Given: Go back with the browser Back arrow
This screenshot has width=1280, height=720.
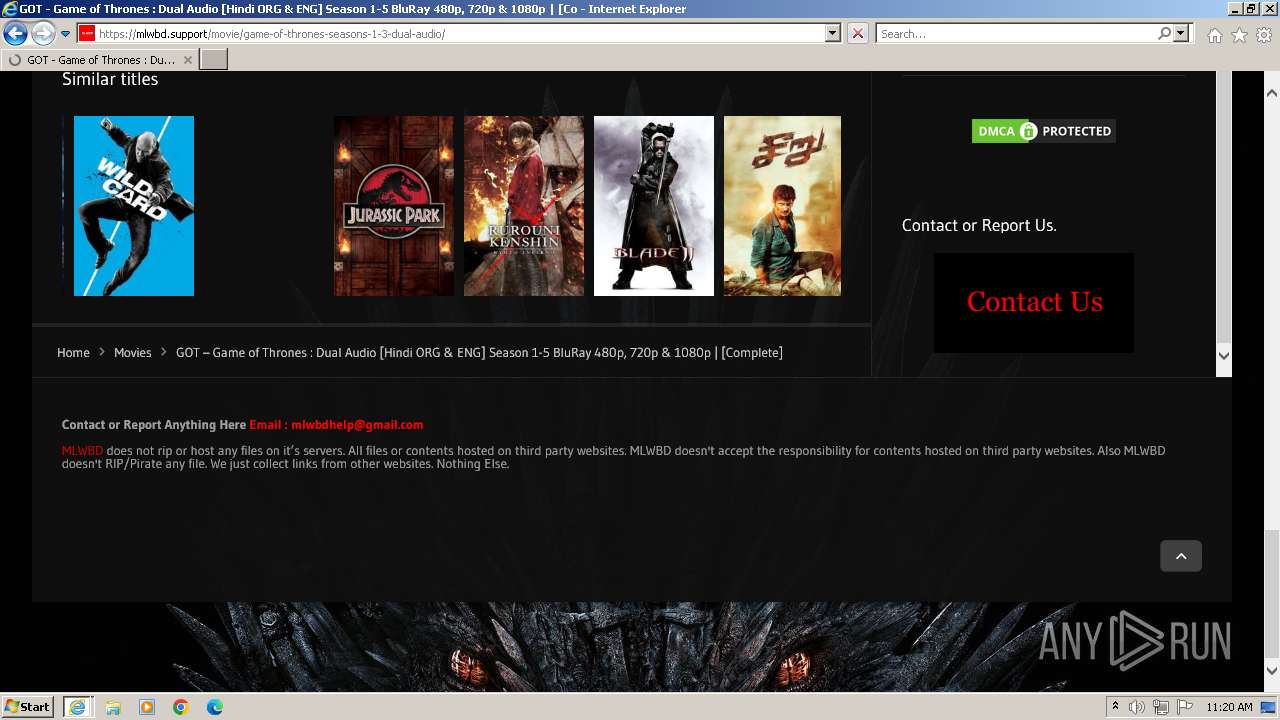Looking at the screenshot, I should [15, 34].
